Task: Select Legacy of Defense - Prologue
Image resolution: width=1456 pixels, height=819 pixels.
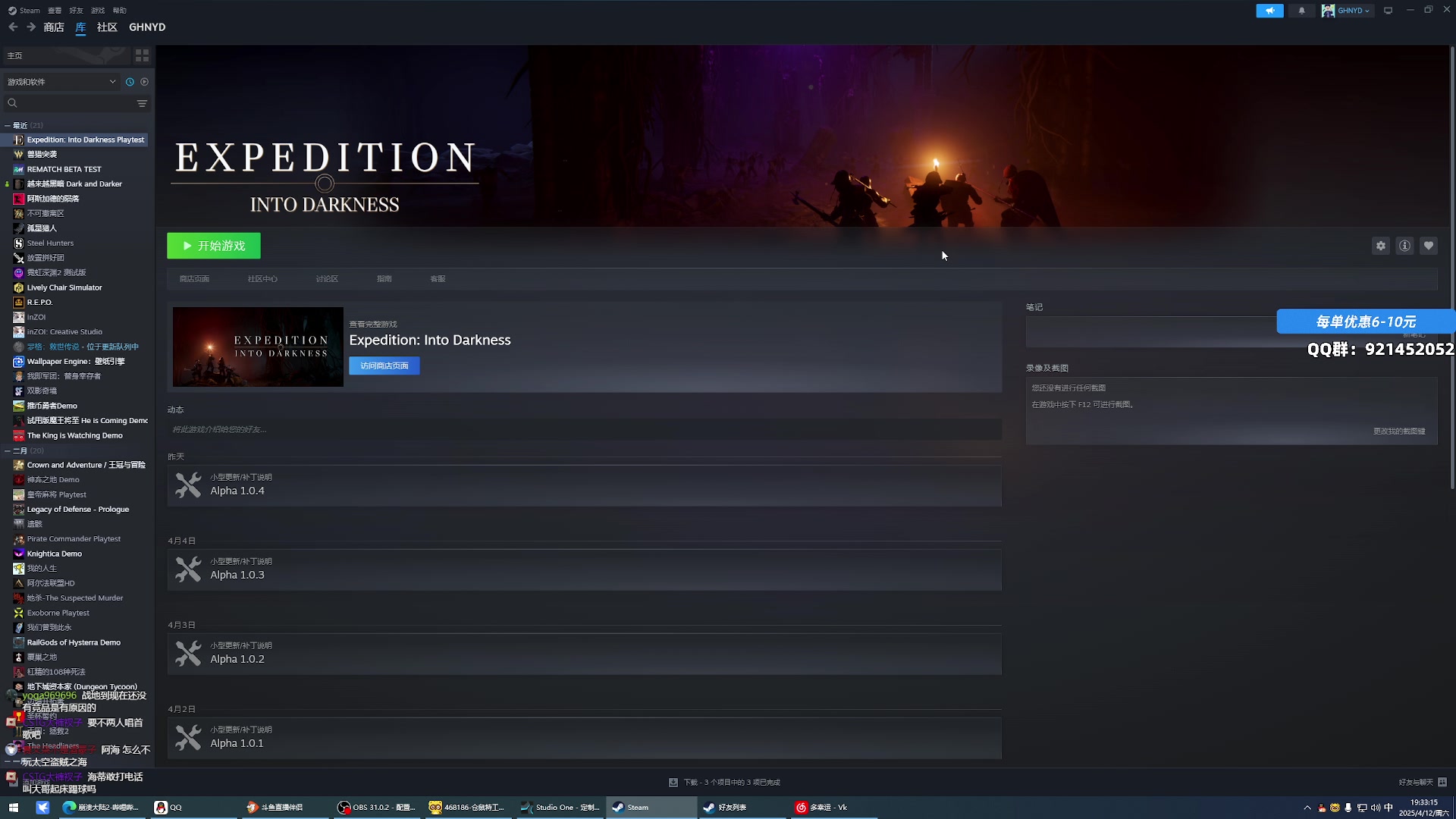Action: click(x=78, y=510)
